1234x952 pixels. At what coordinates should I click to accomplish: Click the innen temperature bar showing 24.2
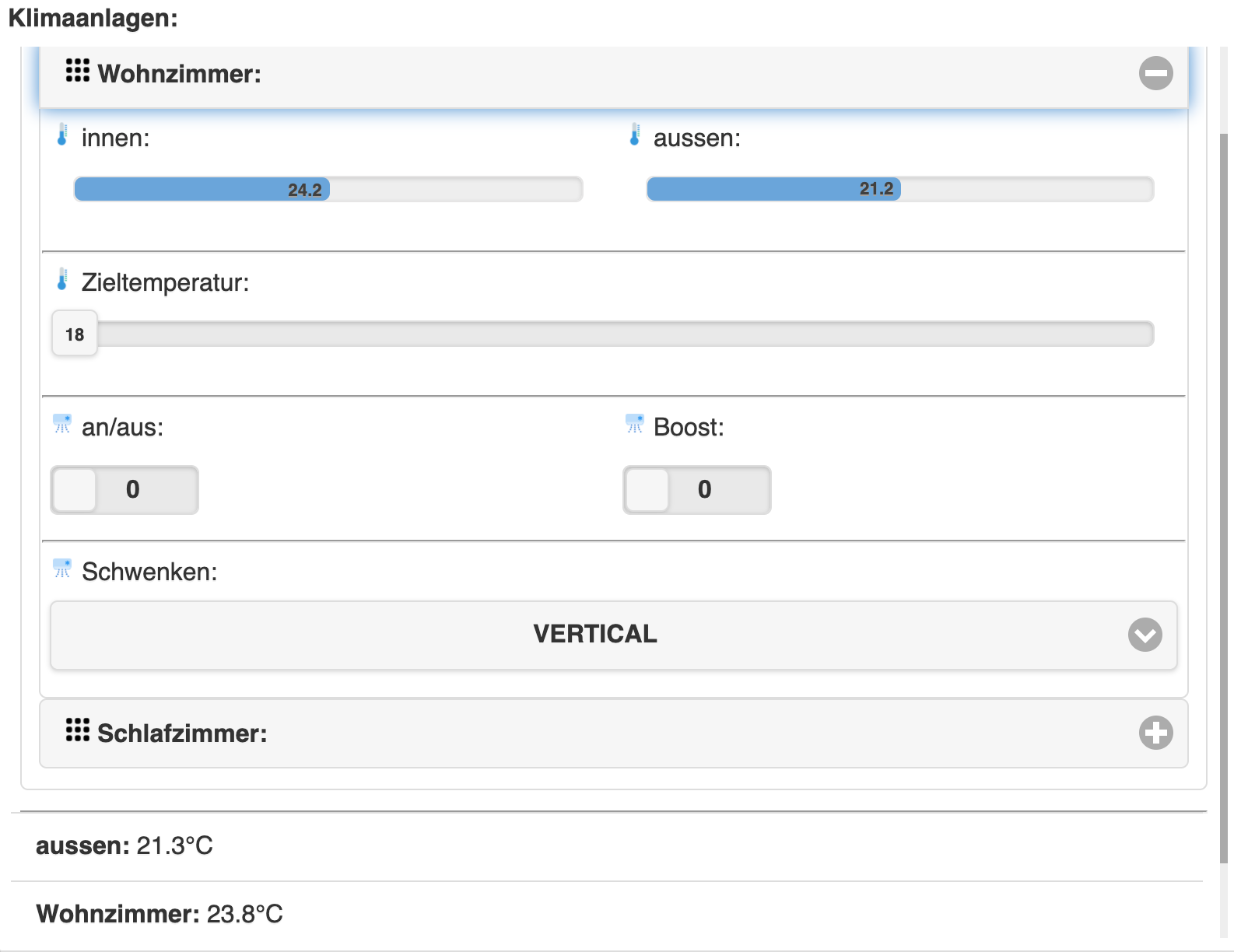[x=328, y=189]
